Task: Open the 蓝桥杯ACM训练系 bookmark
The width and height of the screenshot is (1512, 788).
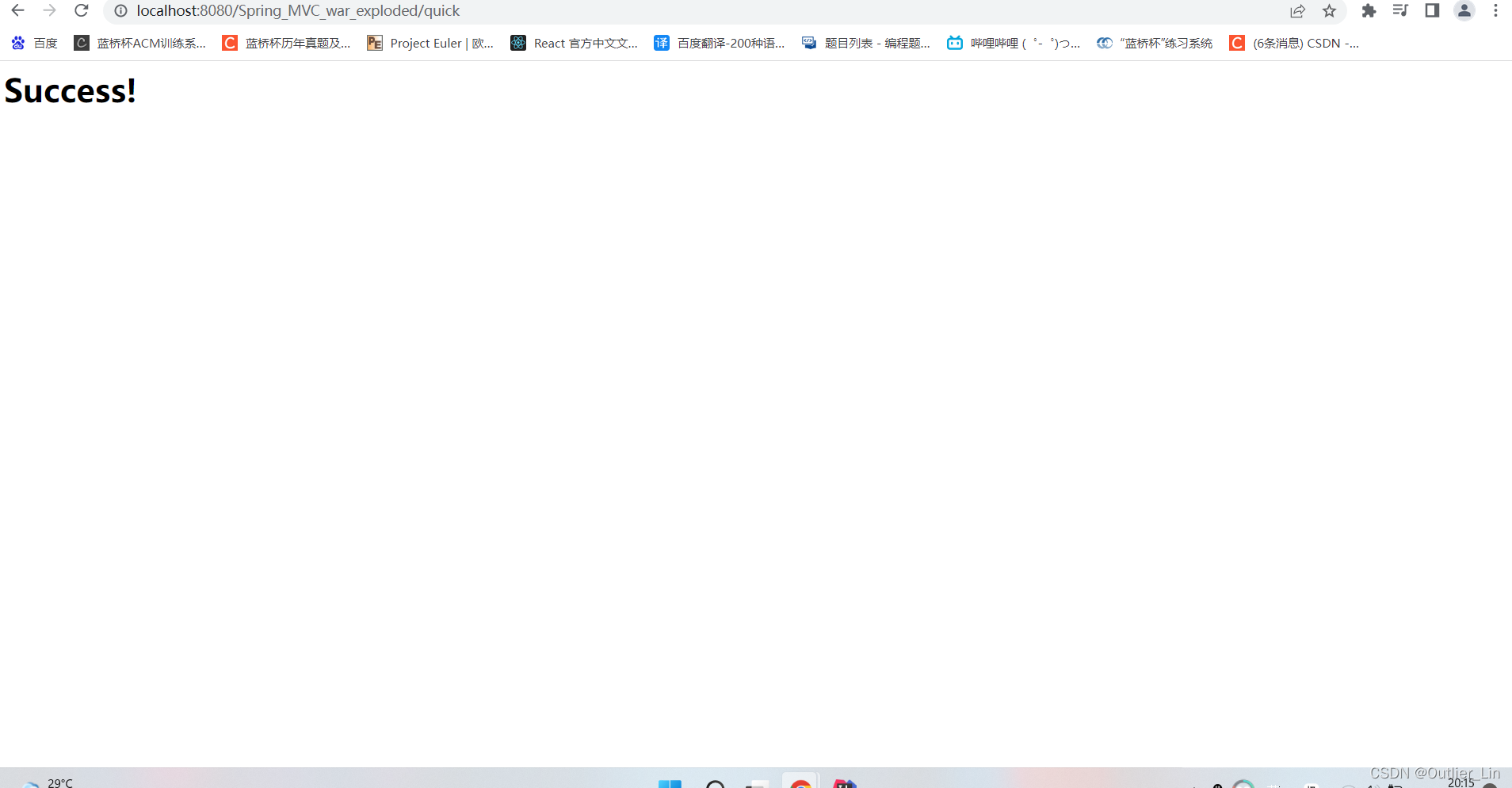Action: [139, 44]
